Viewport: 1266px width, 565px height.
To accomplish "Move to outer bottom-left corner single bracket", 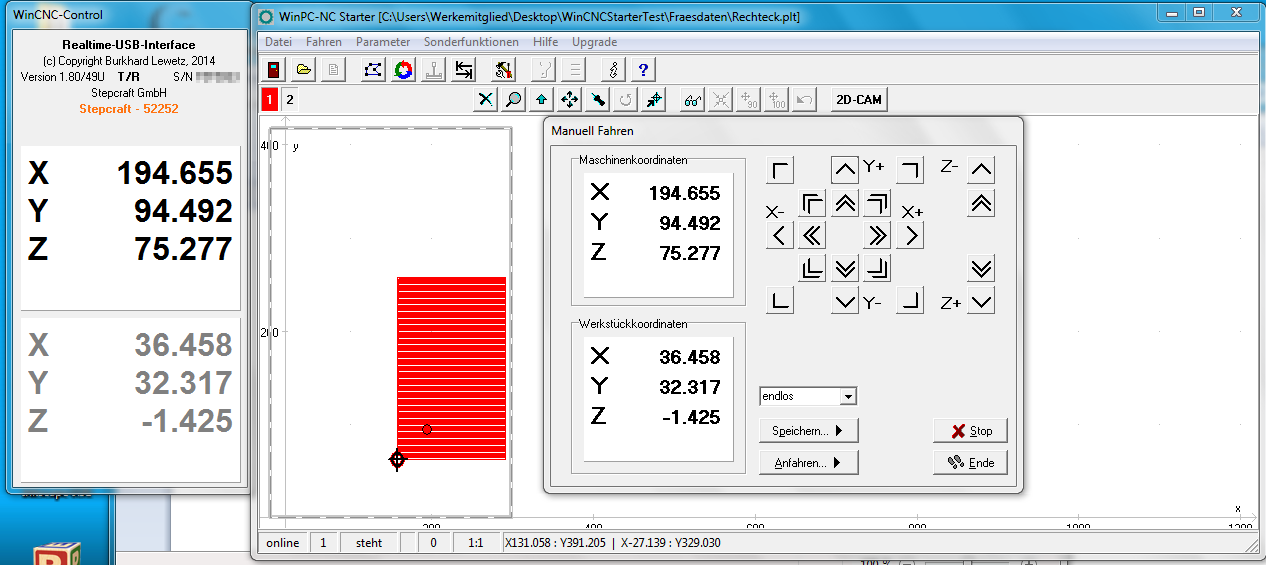I will 780,301.
